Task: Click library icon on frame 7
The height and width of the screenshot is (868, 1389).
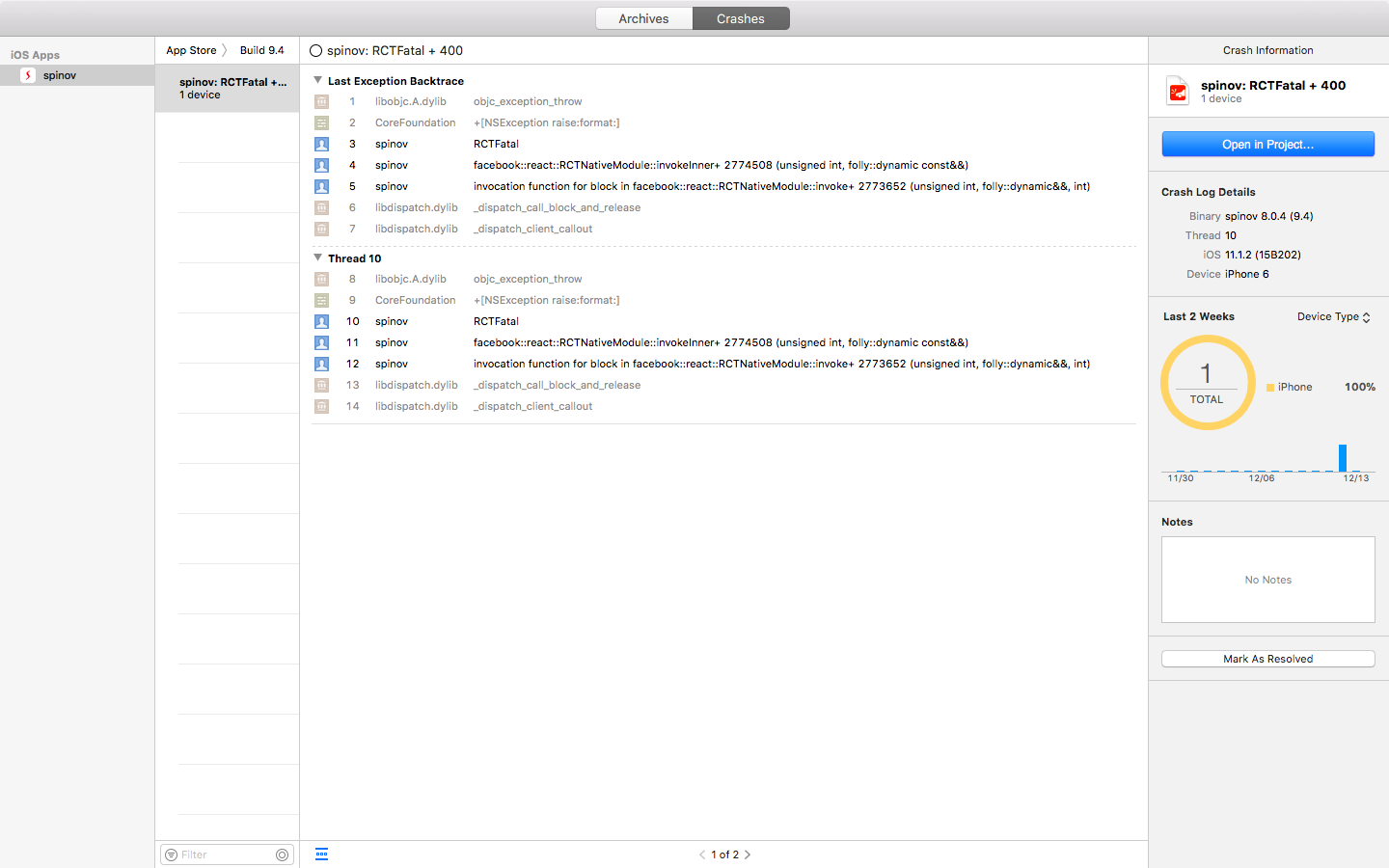Action: coord(322,229)
